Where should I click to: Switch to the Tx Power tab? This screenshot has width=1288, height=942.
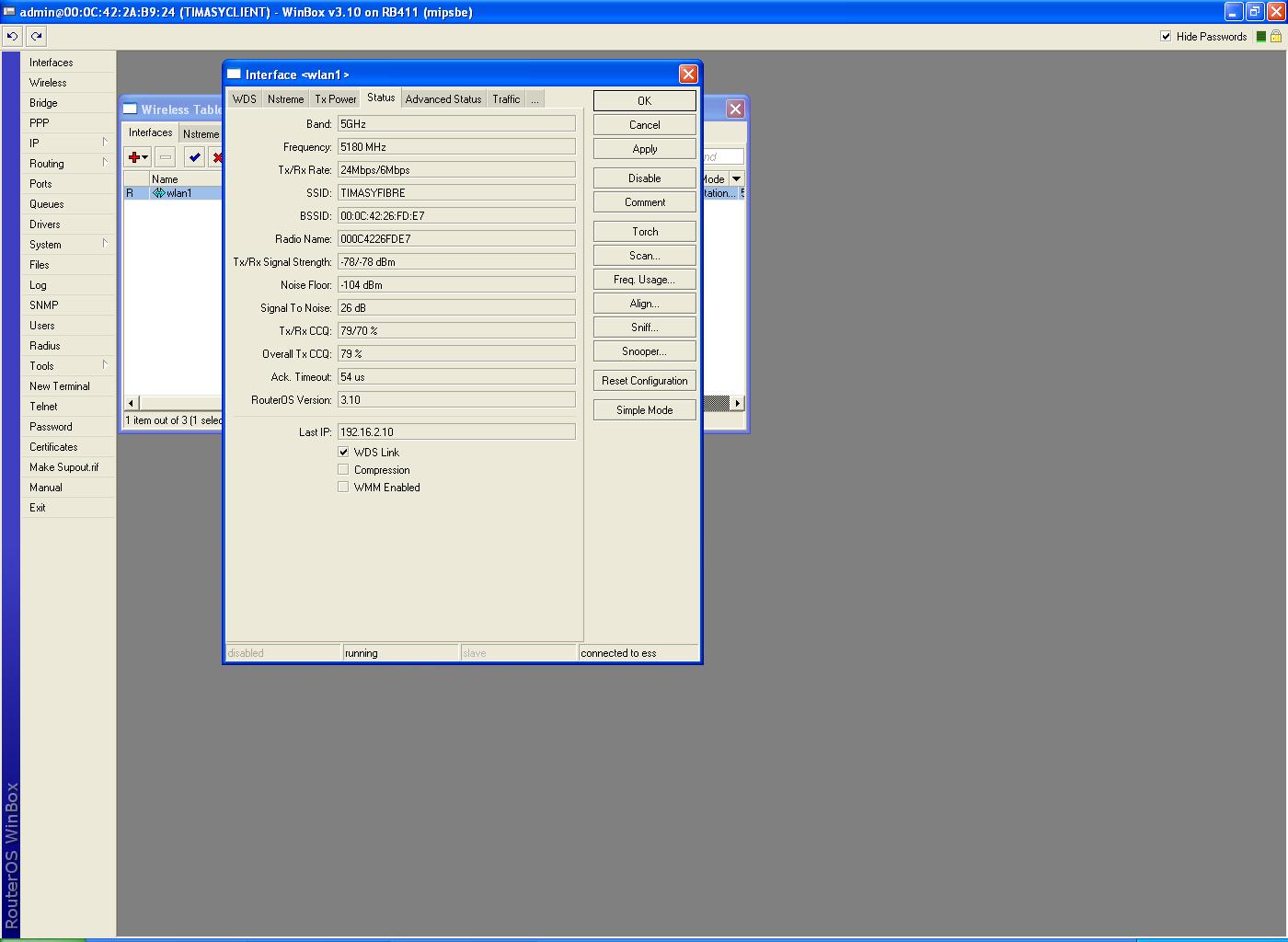pyautogui.click(x=336, y=99)
